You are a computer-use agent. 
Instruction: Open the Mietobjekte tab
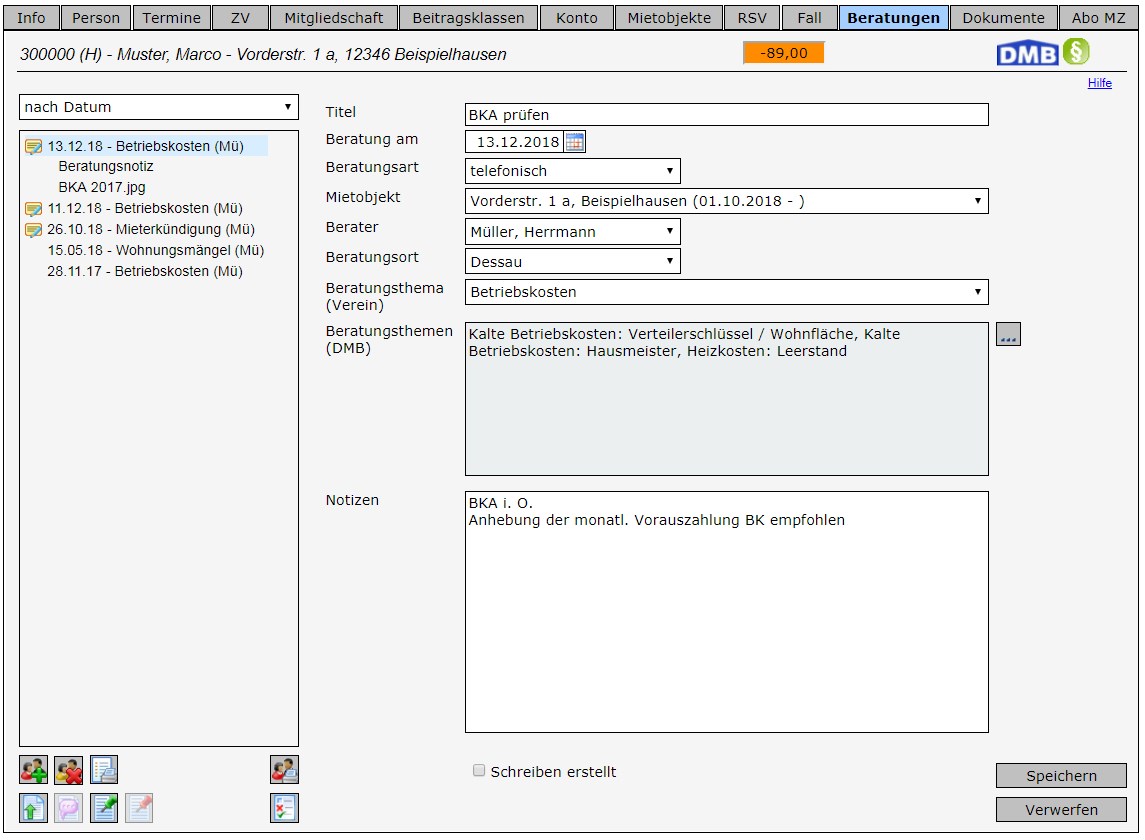coord(669,18)
